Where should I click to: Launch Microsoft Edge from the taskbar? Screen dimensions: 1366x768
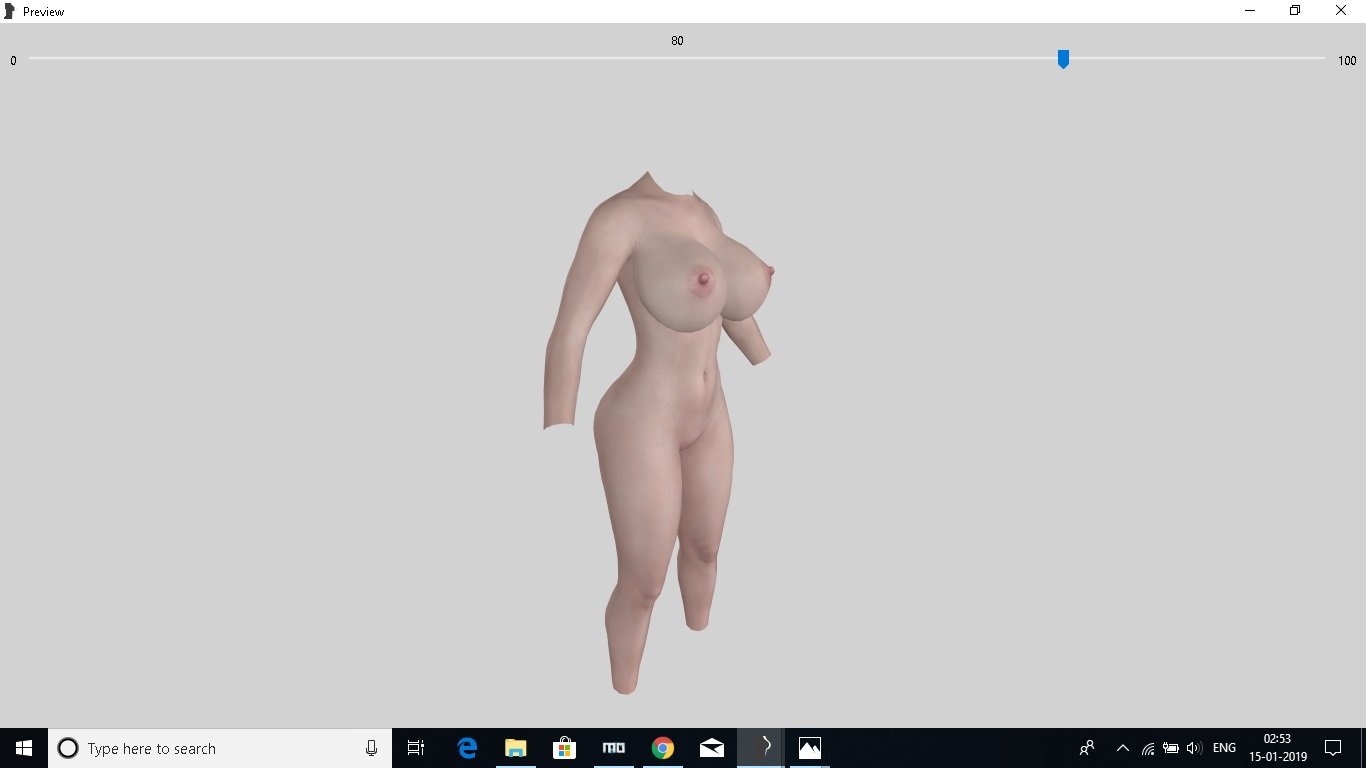coord(467,748)
